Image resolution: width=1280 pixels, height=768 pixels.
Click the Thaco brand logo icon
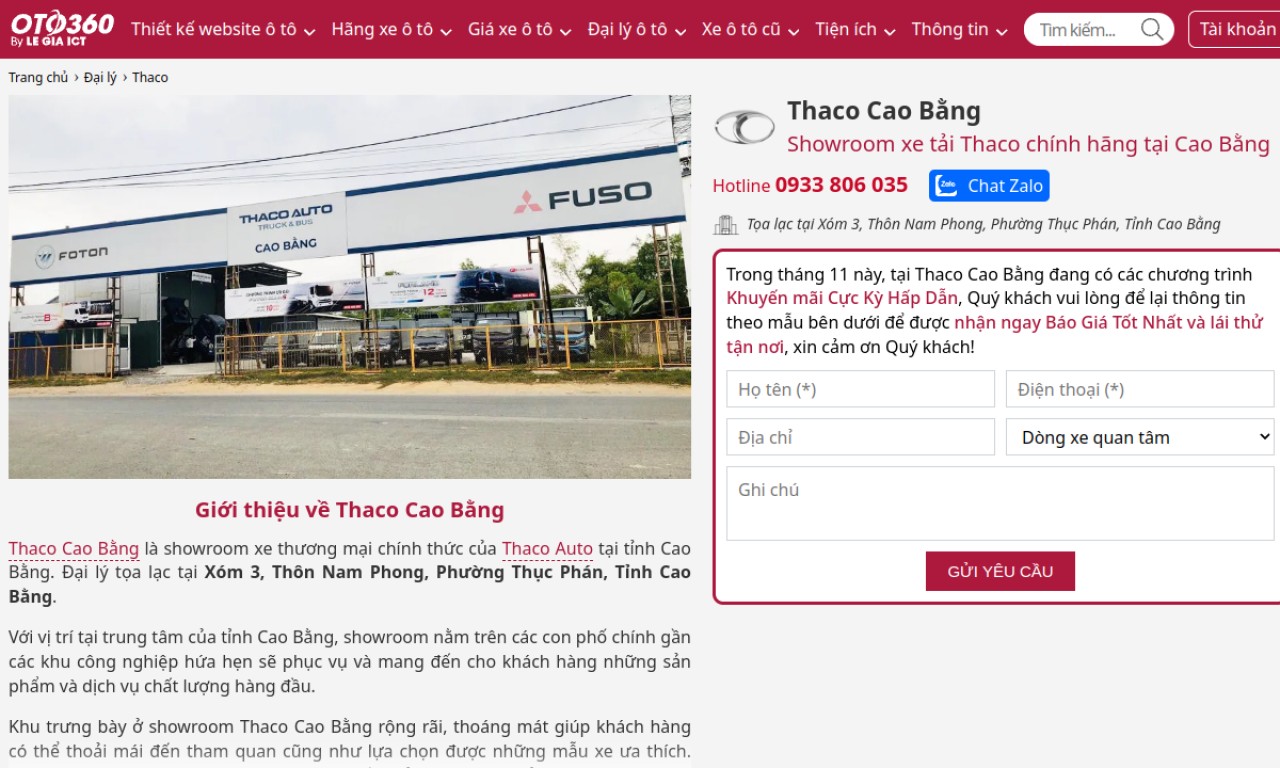(744, 127)
